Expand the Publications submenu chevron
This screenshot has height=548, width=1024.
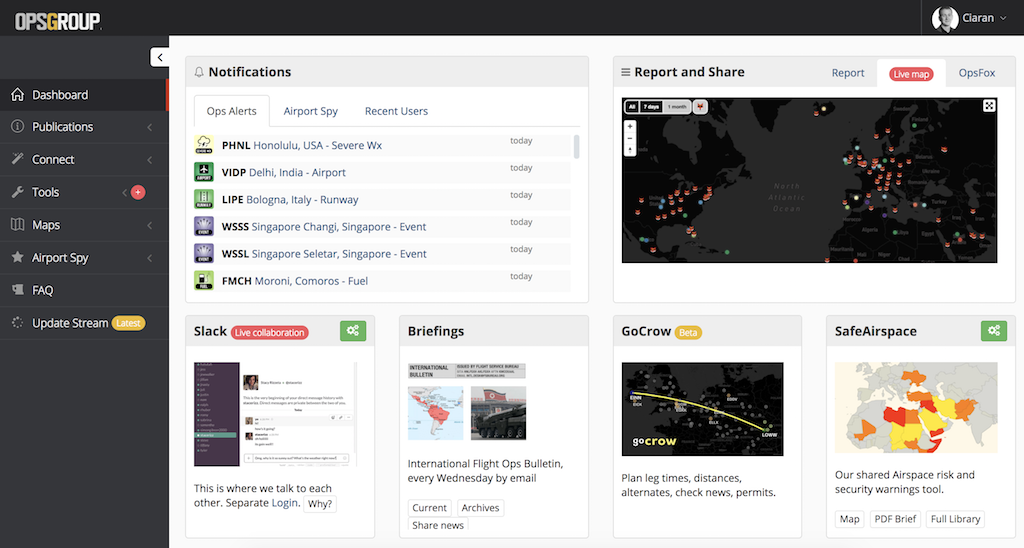(x=150, y=127)
